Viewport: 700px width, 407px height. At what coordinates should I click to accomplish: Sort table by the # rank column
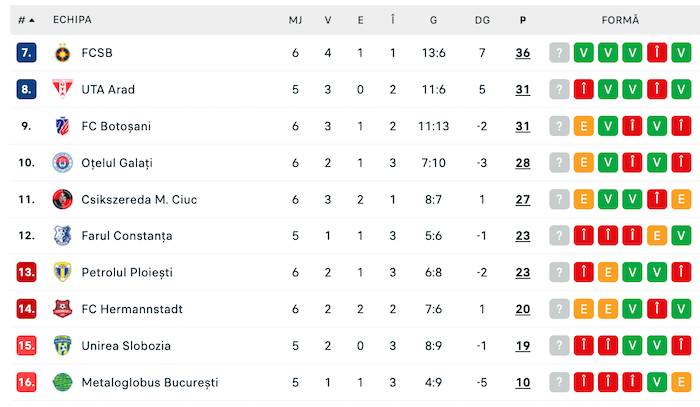coord(26,20)
